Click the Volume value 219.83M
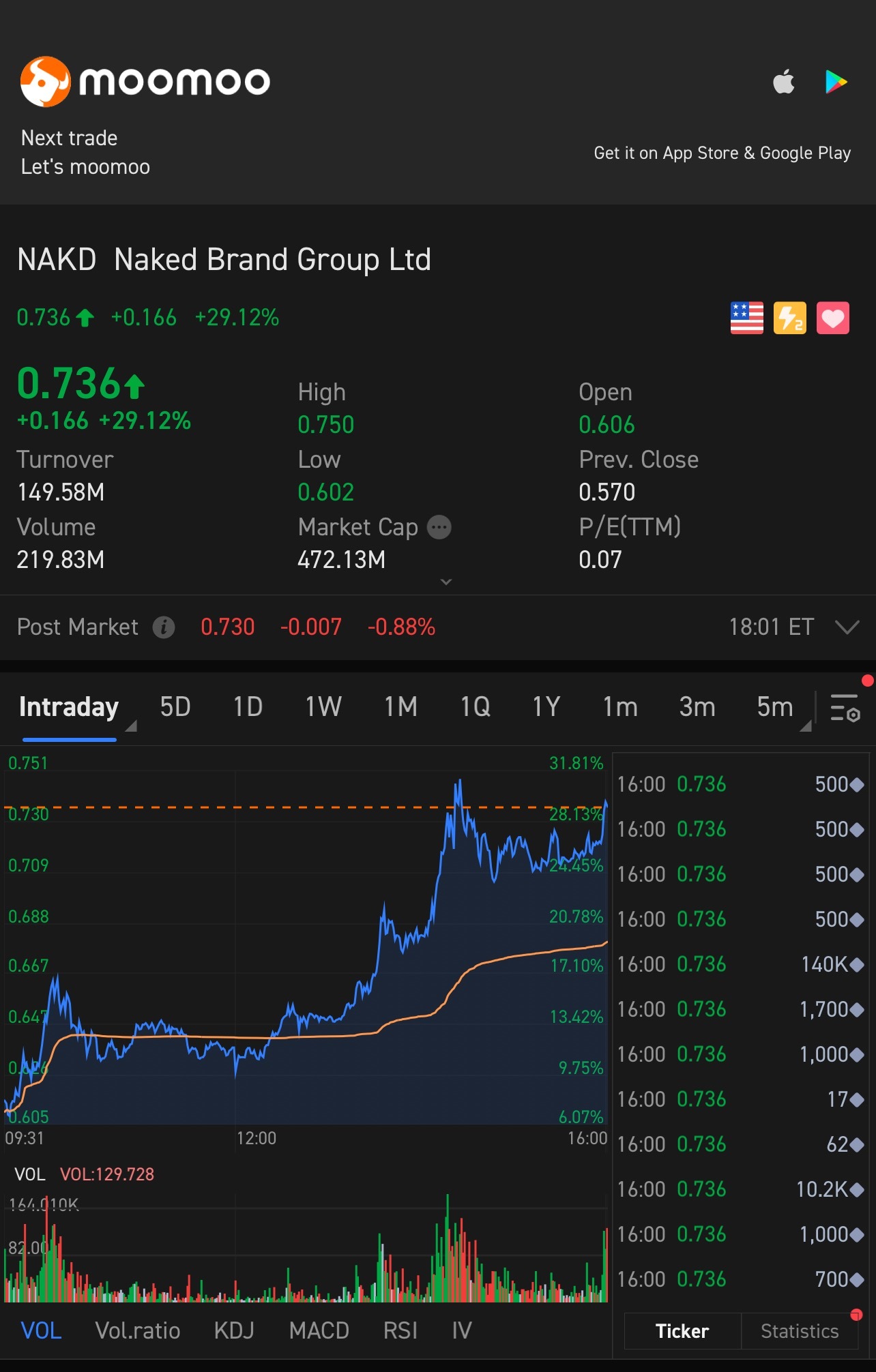876x1372 pixels. point(61,560)
